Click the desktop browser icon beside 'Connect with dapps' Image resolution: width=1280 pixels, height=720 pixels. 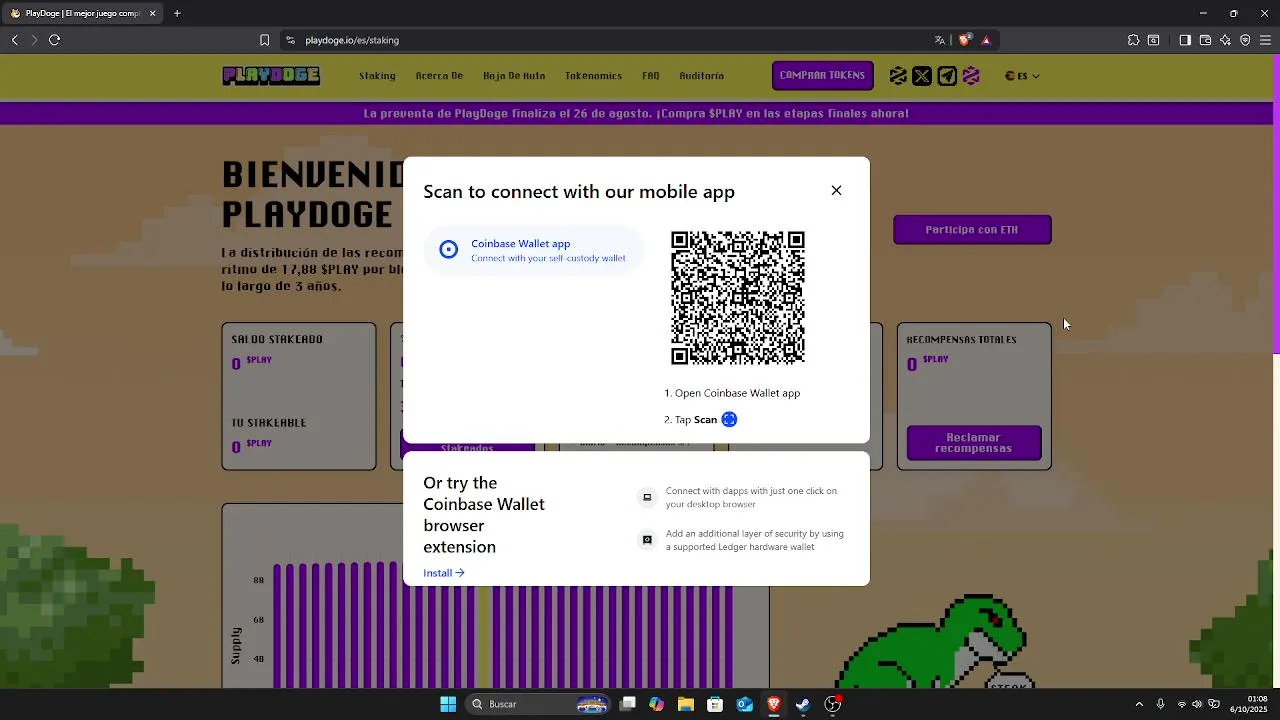pos(647,497)
